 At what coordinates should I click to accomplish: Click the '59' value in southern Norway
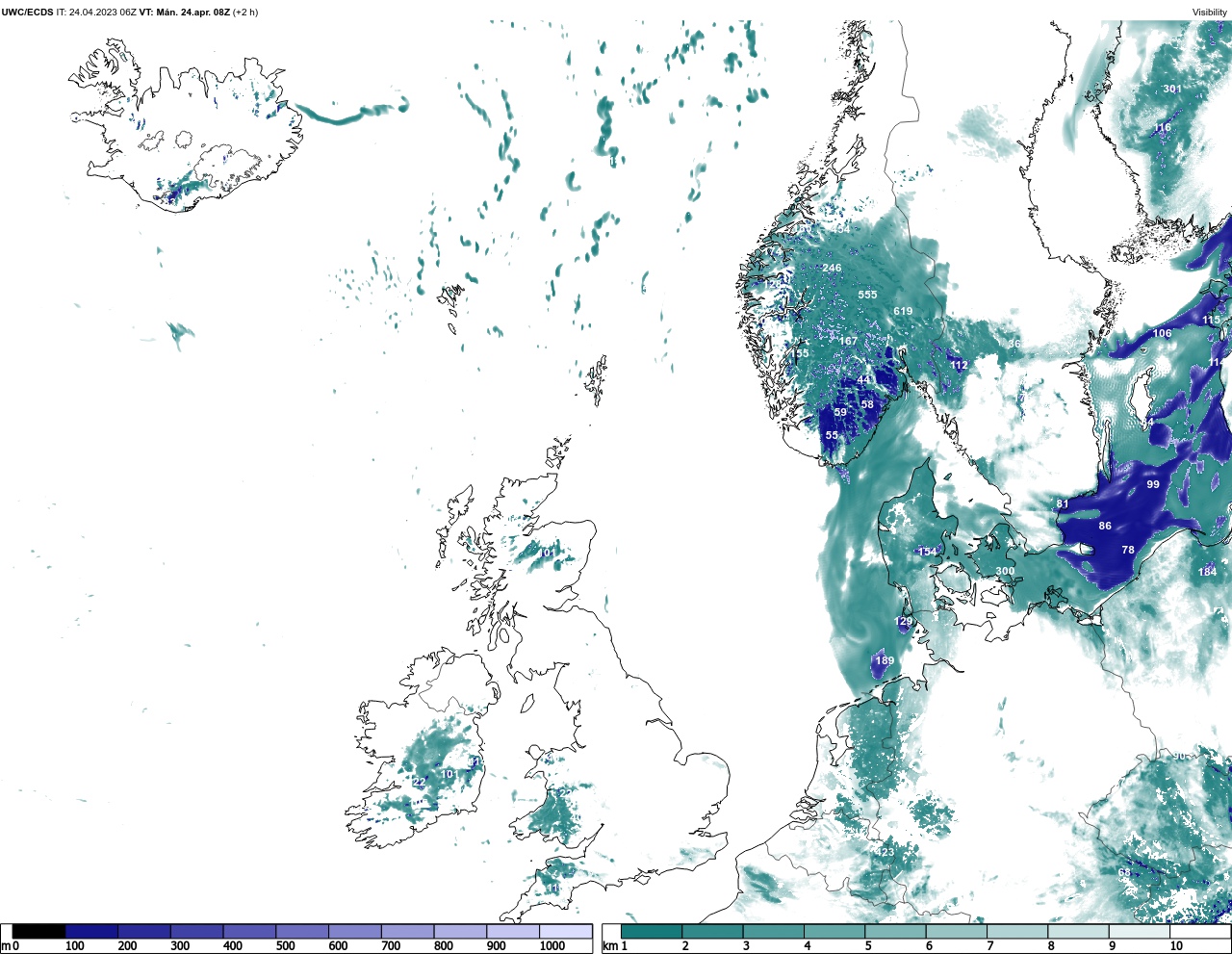pyautogui.click(x=840, y=413)
